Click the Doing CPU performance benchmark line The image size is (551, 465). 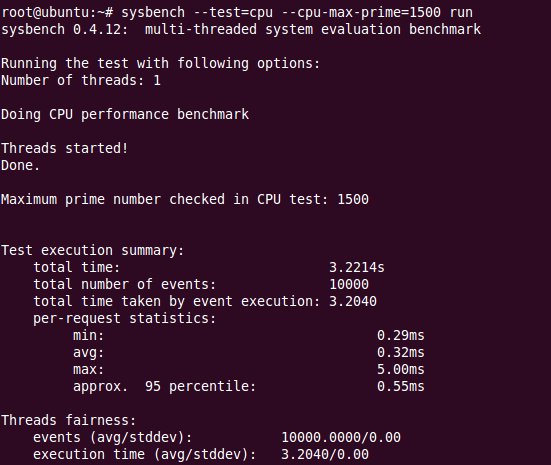point(125,115)
